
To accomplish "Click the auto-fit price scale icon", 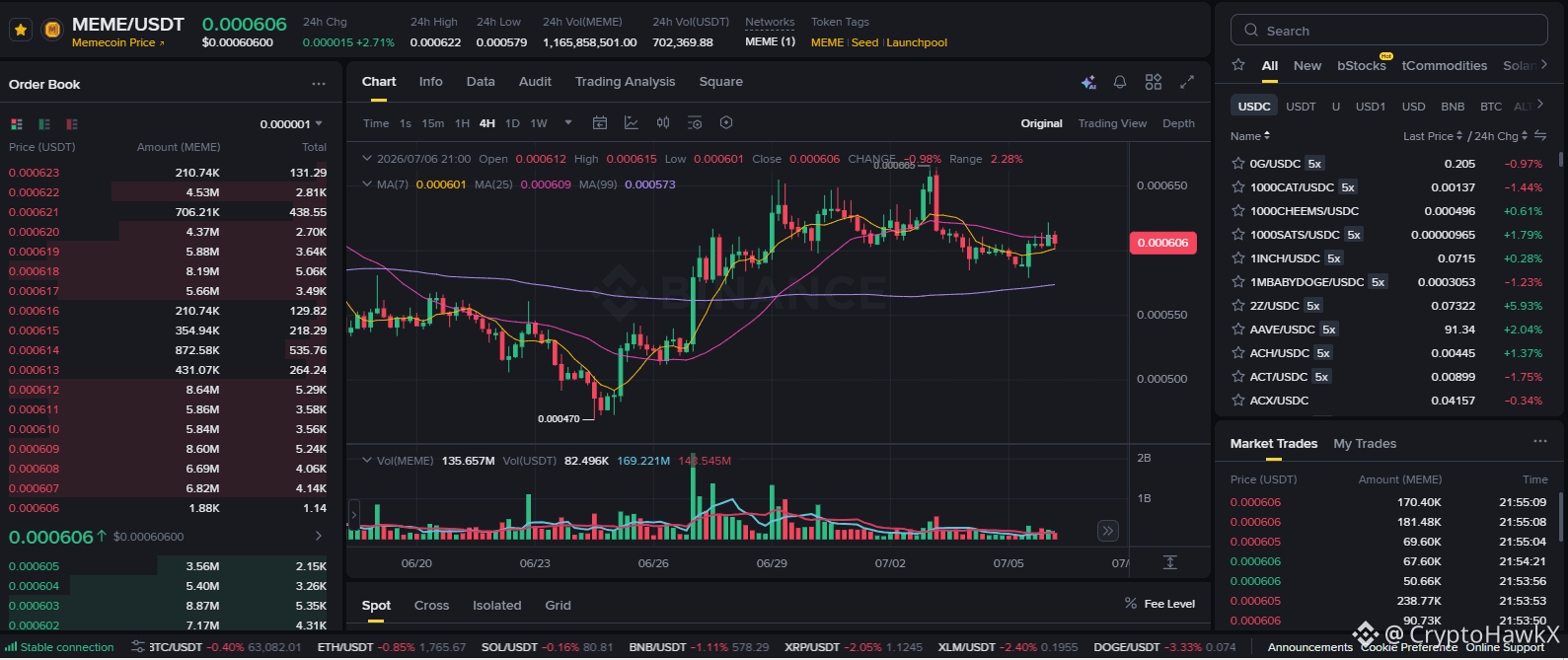I will click(x=1170, y=562).
